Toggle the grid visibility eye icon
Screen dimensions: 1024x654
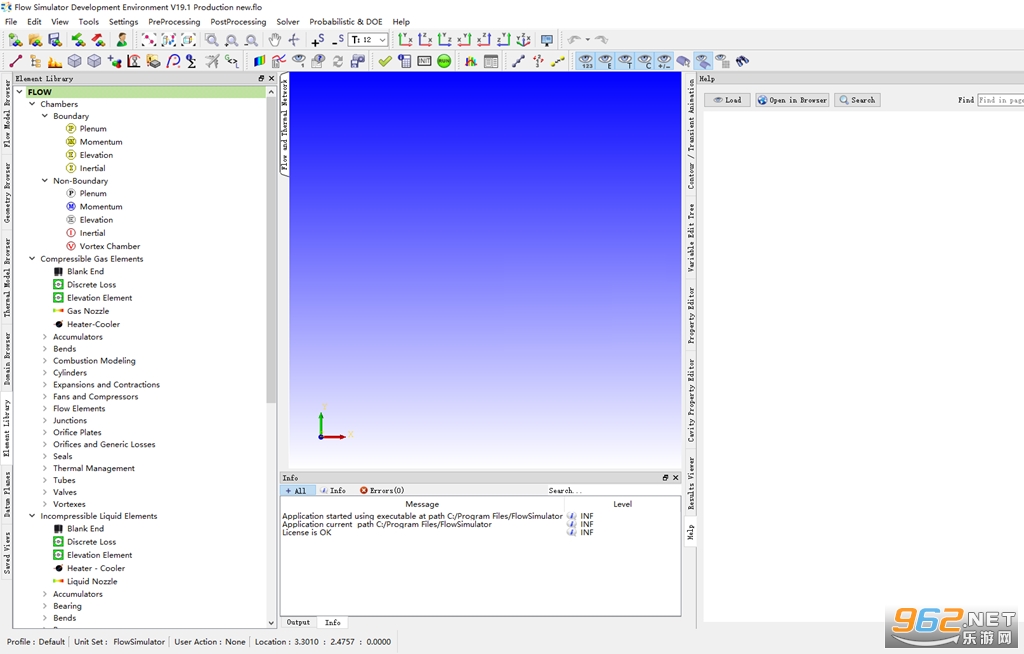pos(722,61)
